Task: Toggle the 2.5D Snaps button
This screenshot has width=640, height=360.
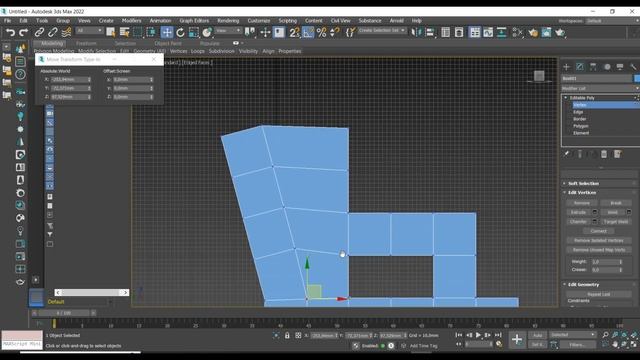Action: point(294,32)
